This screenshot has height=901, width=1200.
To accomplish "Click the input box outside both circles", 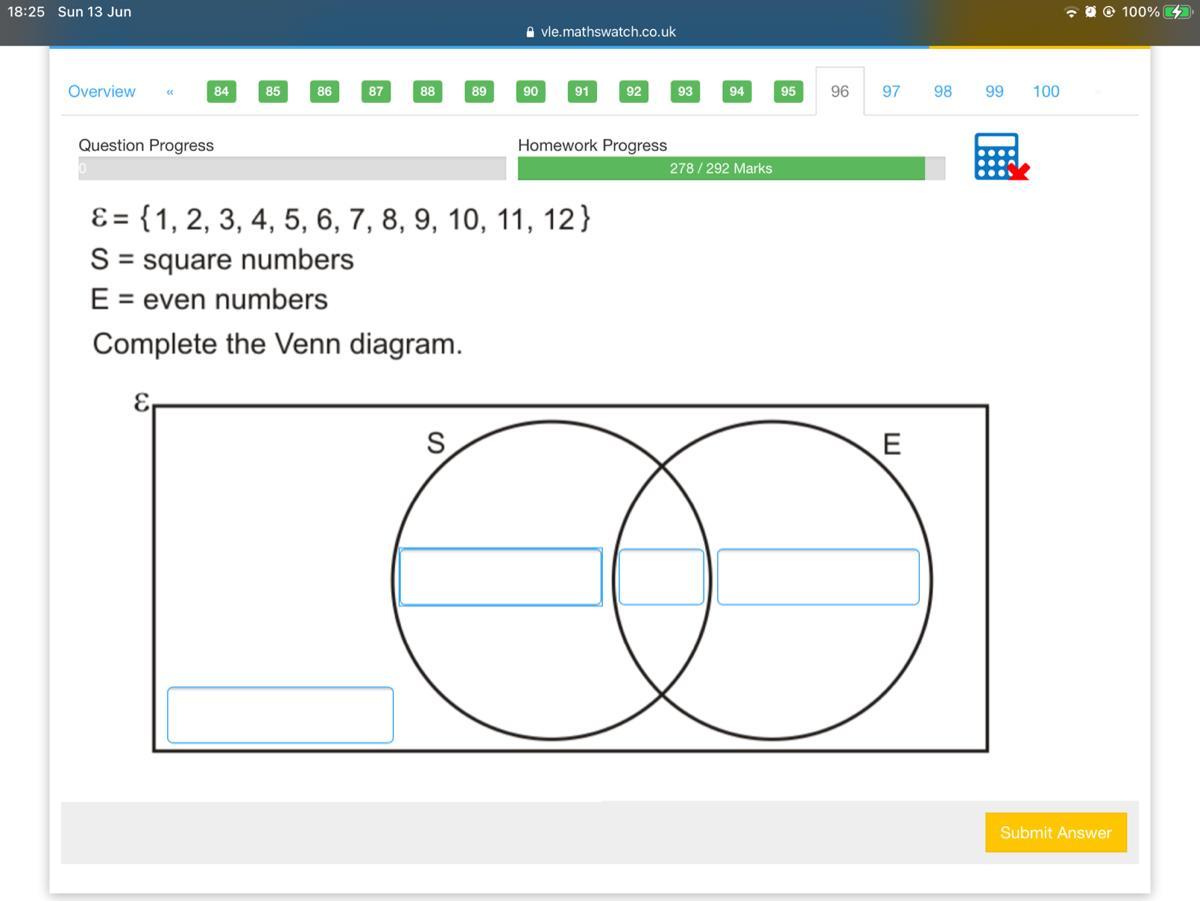I will click(x=280, y=715).
